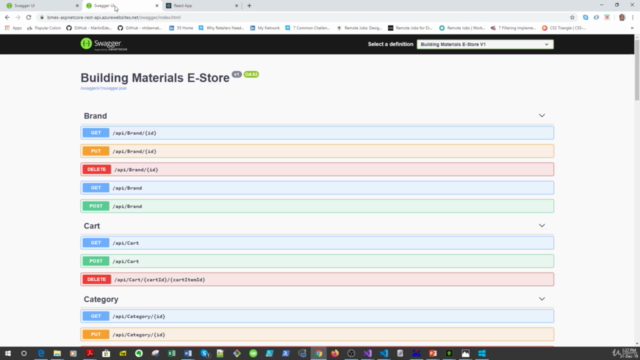The height and width of the screenshot is (360, 640).
Task: Expand PUT /api/Brand/{id} operation
Action: pos(317,151)
